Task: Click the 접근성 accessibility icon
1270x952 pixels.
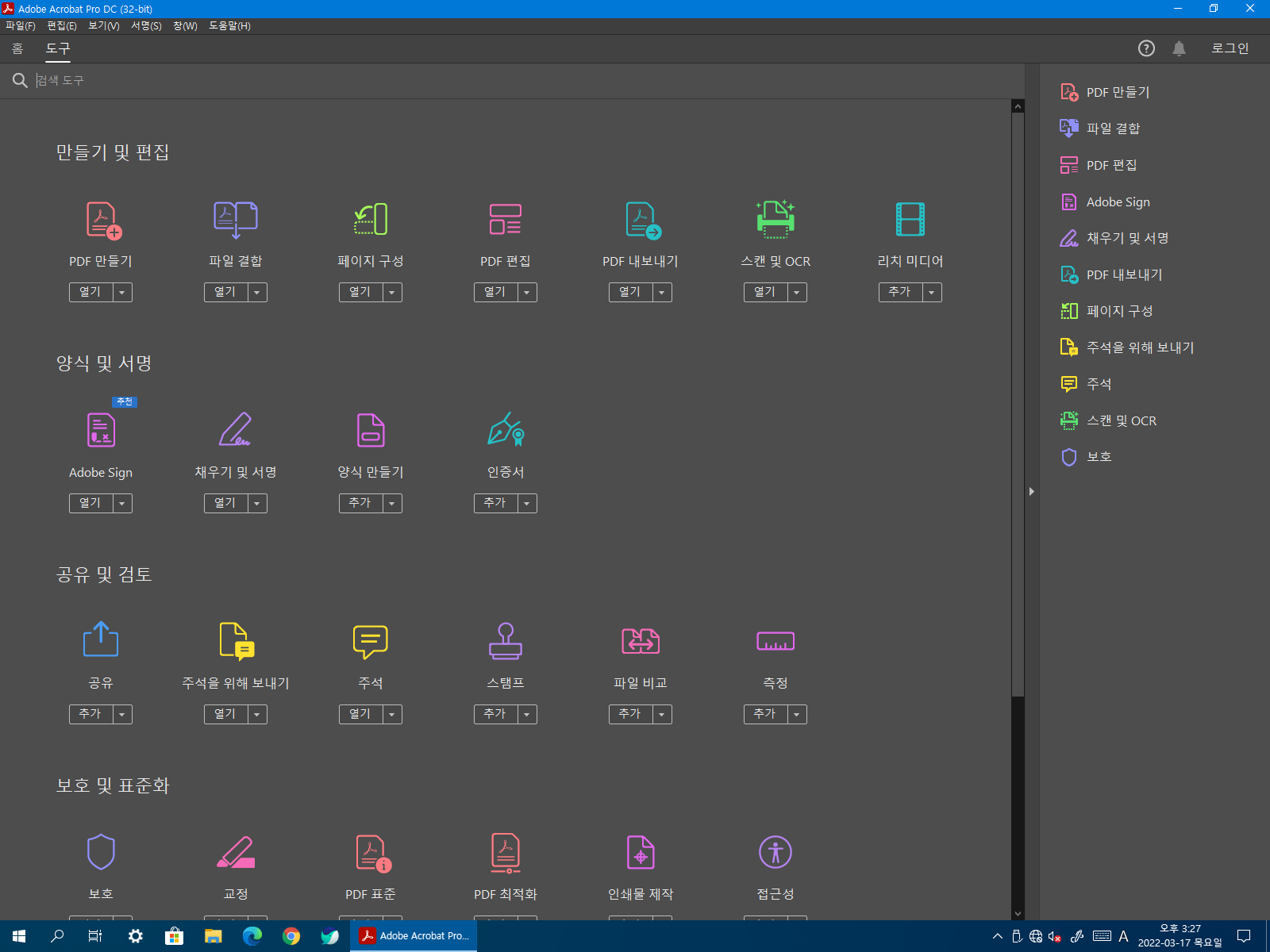Action: [775, 852]
